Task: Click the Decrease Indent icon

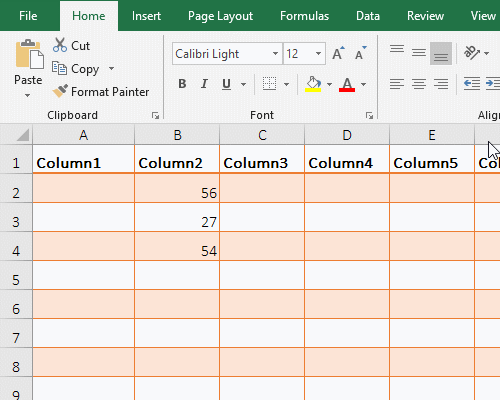Action: tap(472, 83)
